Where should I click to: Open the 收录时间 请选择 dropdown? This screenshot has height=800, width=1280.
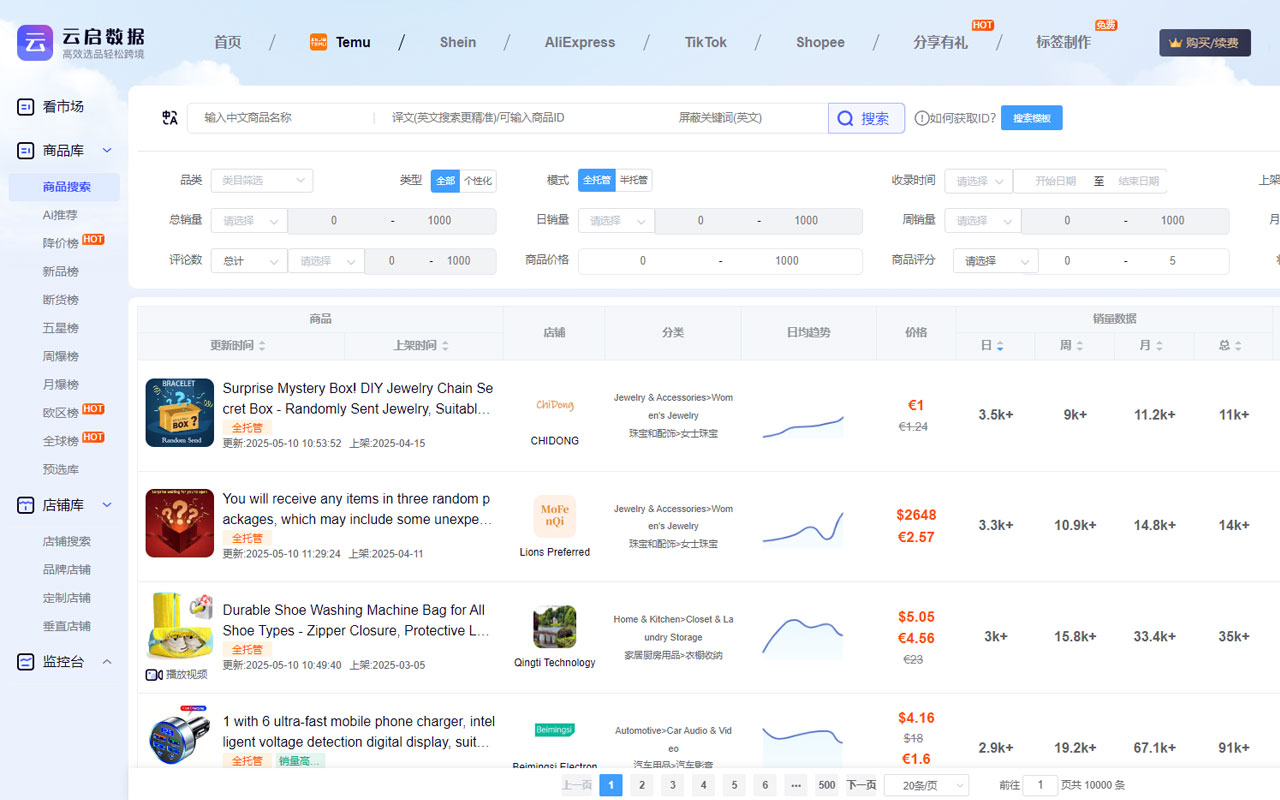coord(979,181)
